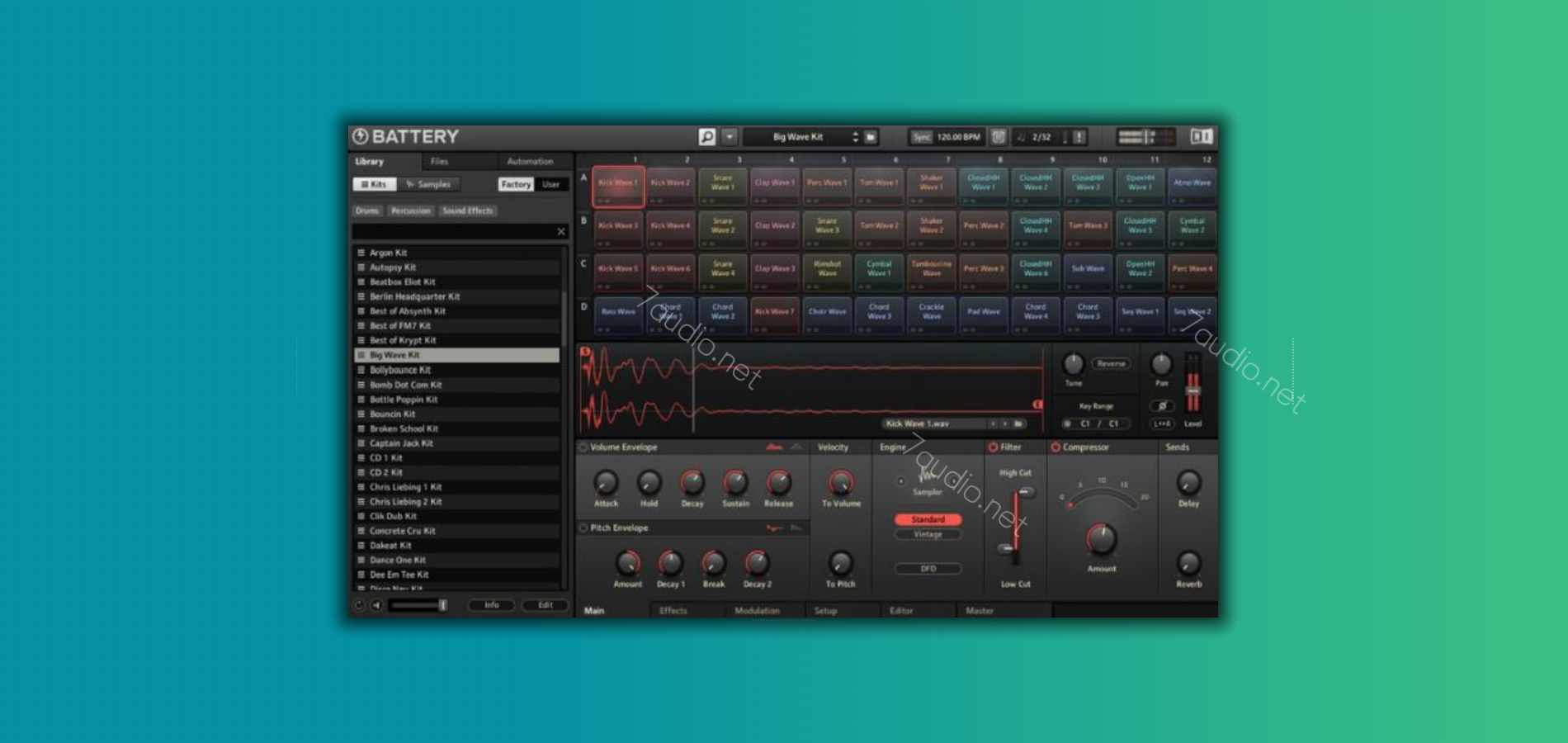Select the 2/32 voices counter
1568x743 pixels.
[1041, 137]
